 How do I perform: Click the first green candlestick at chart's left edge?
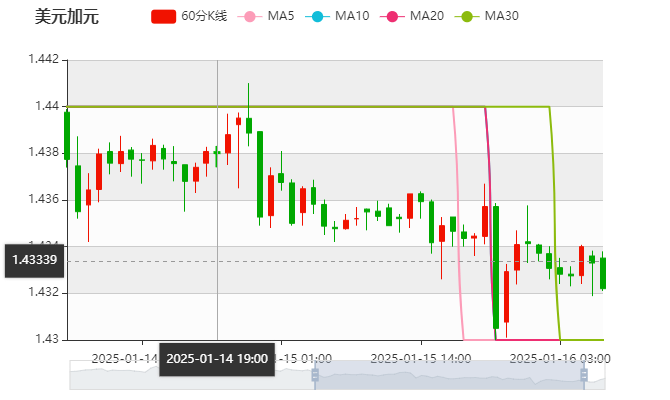[67, 135]
